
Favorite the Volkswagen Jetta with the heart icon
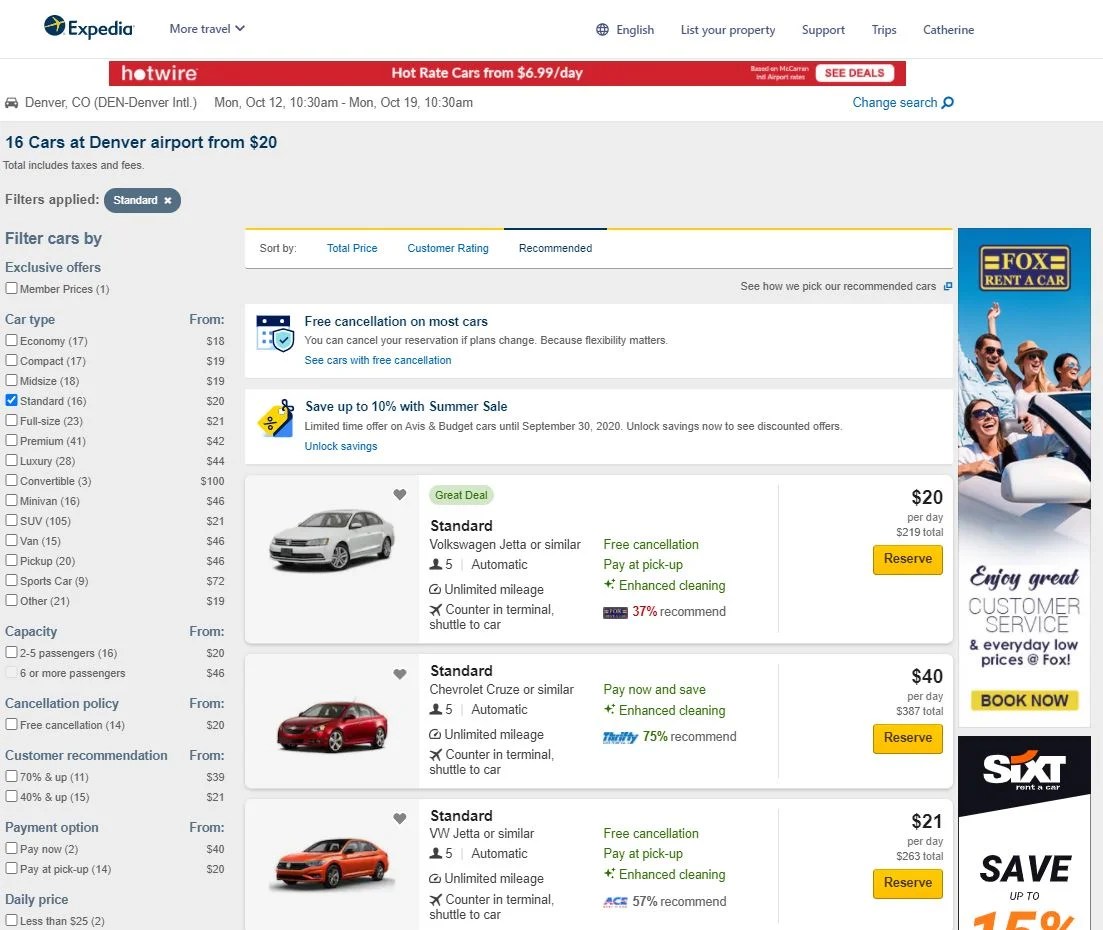[399, 494]
